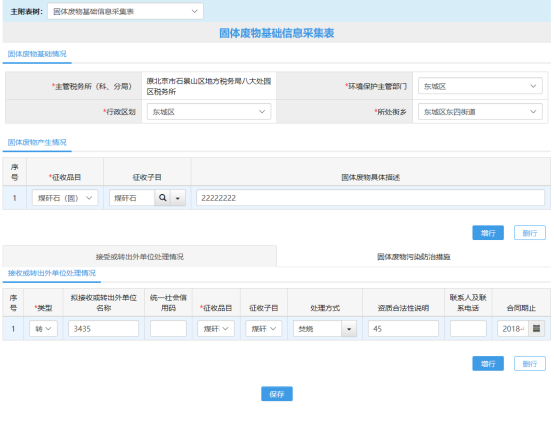Click 增行 button under the 固体废物产生情况 table

(488, 233)
